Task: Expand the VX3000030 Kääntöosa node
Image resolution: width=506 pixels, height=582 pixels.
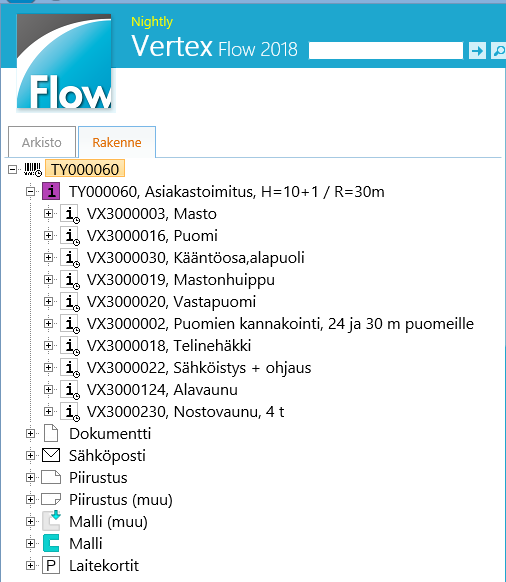Action: (48, 257)
